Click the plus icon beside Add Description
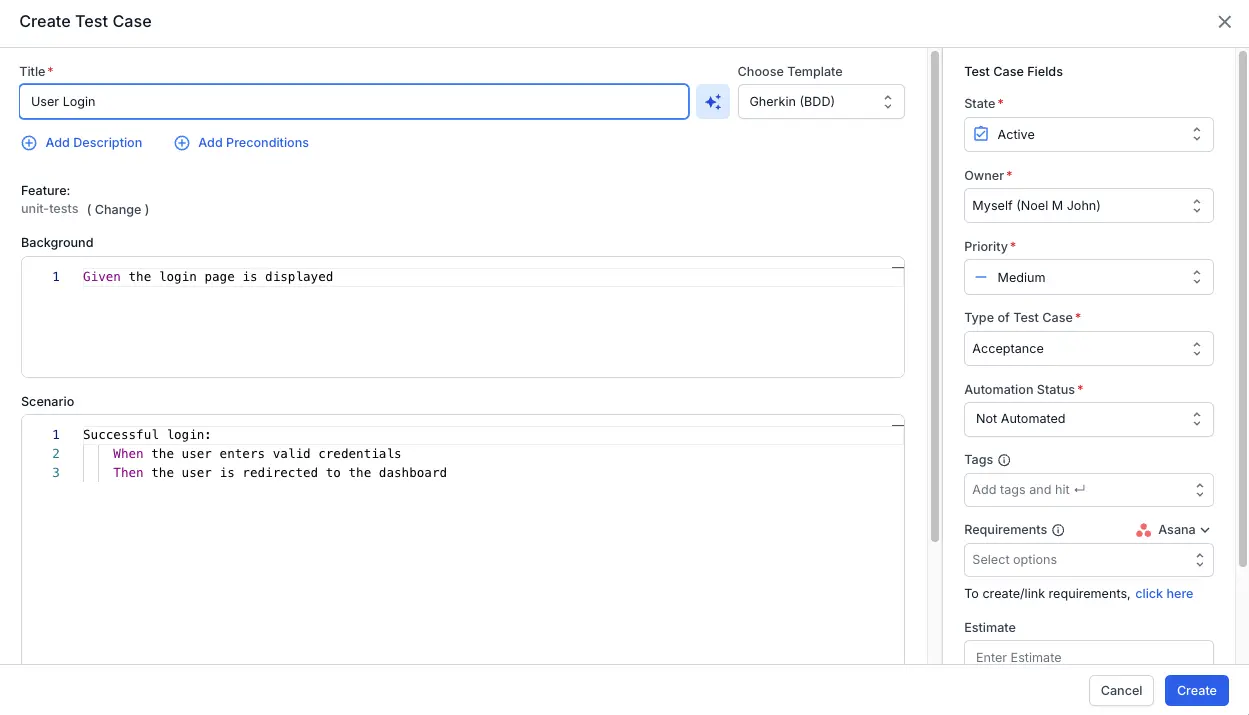 click(29, 143)
